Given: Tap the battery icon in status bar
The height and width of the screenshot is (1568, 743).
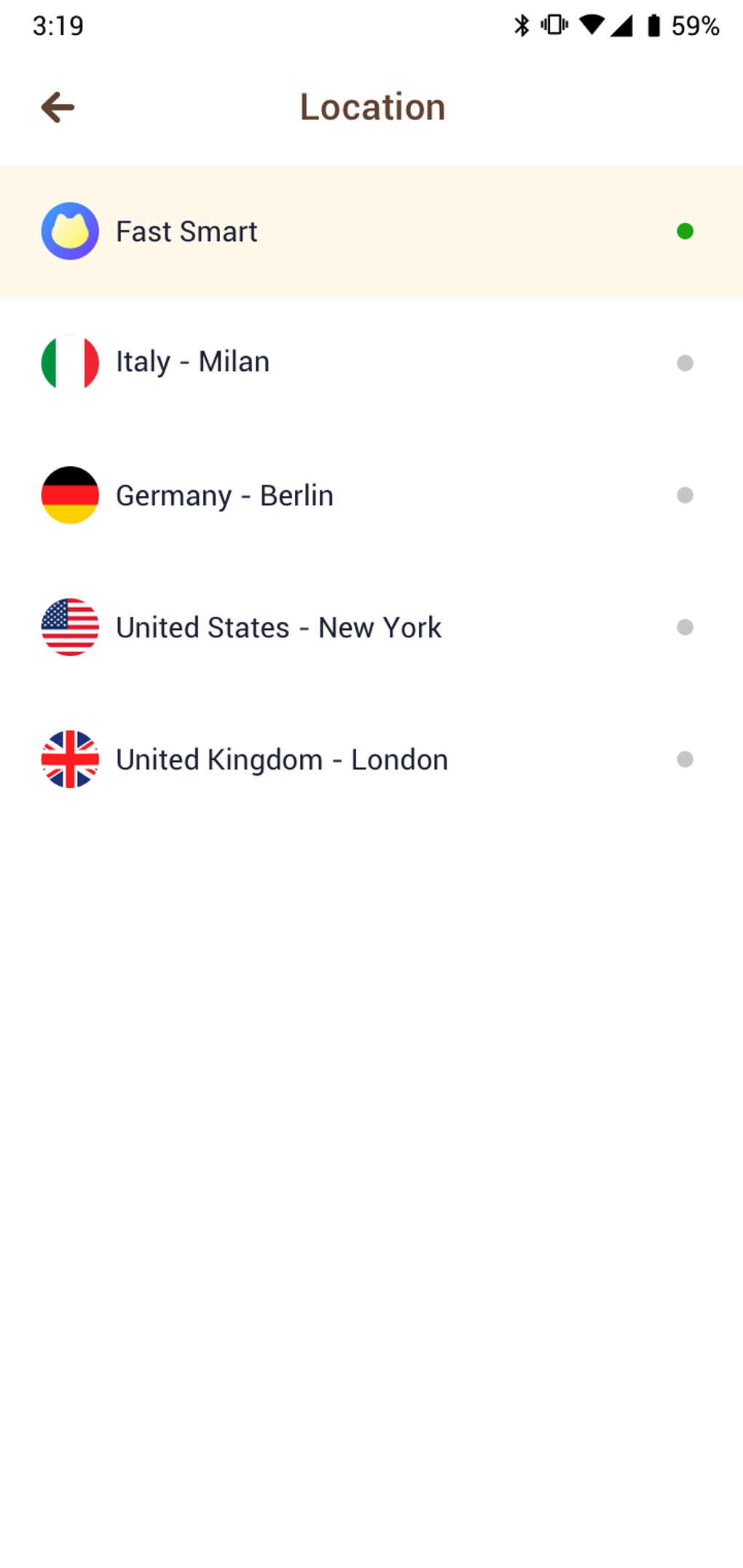Looking at the screenshot, I should 654,26.
